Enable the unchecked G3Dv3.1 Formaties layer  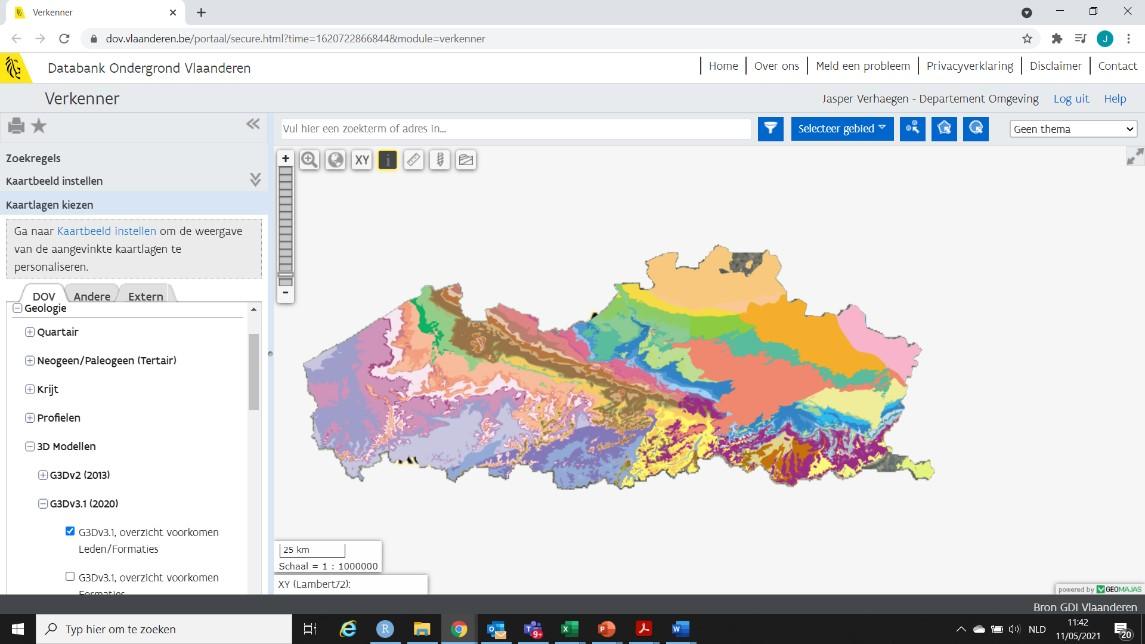tap(70, 577)
